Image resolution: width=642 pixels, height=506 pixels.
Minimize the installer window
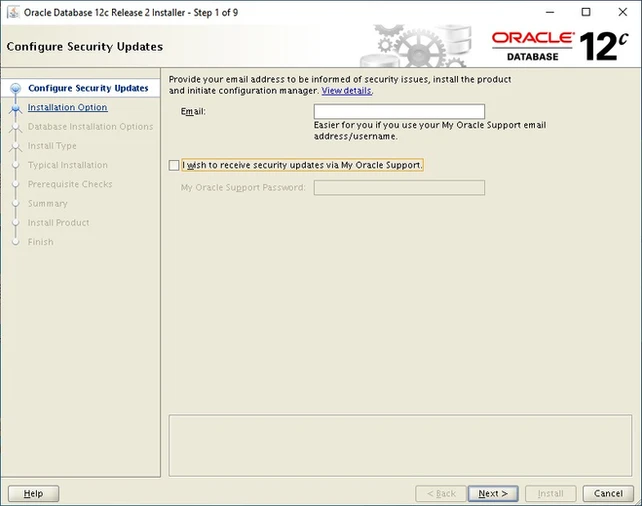click(x=550, y=12)
